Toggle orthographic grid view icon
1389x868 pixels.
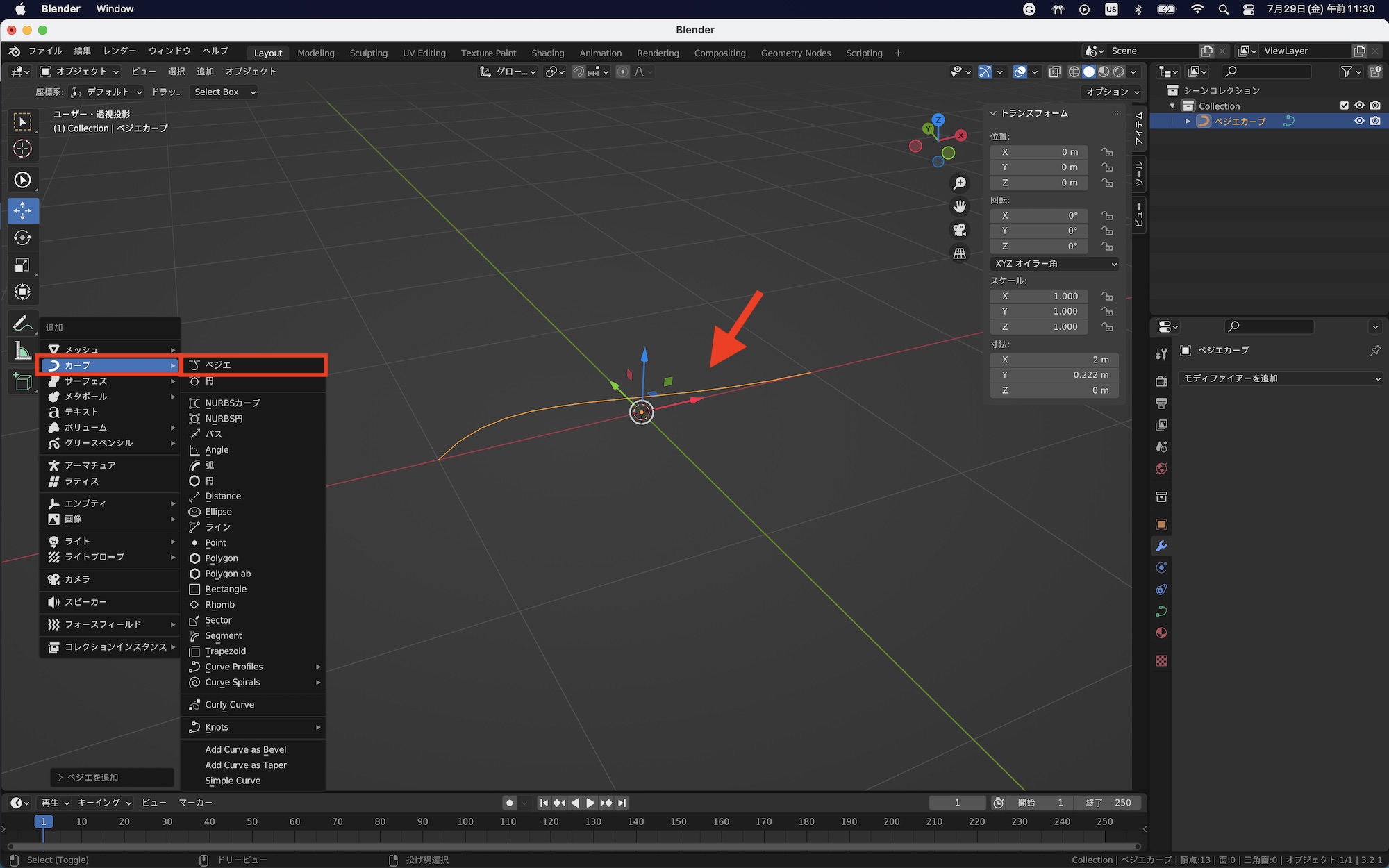pyautogui.click(x=960, y=253)
